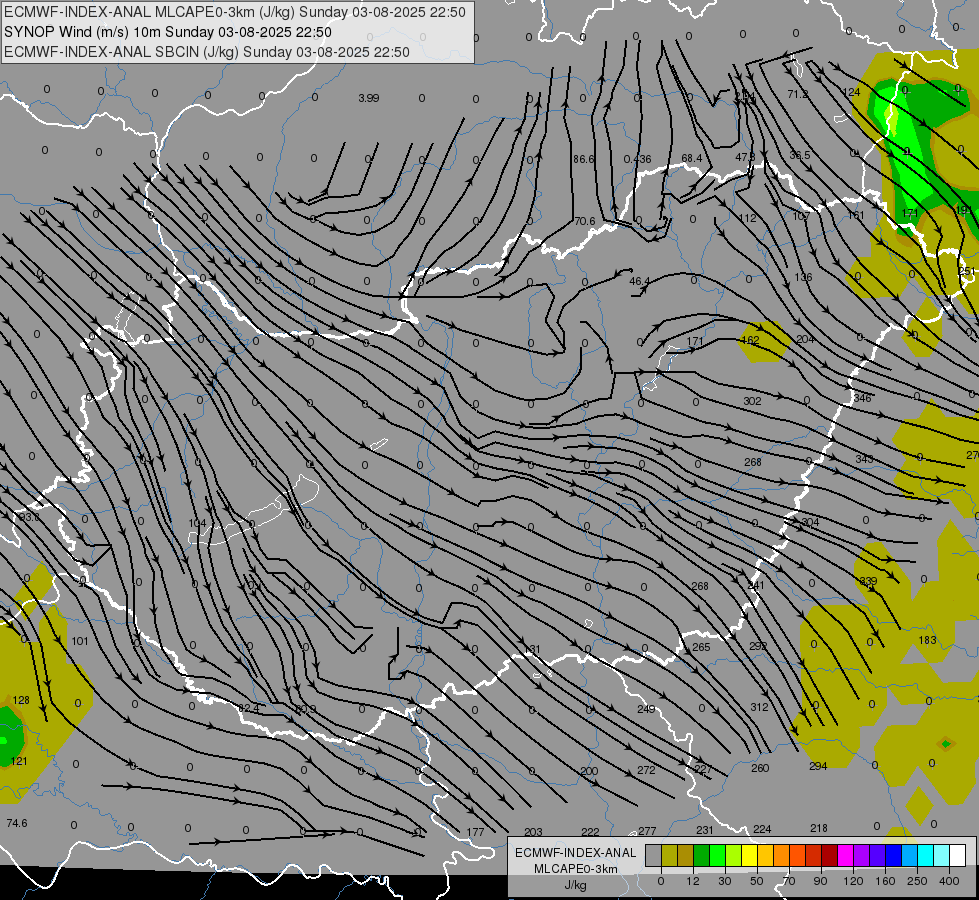
Task: Click the map value 218
Action: point(819,828)
